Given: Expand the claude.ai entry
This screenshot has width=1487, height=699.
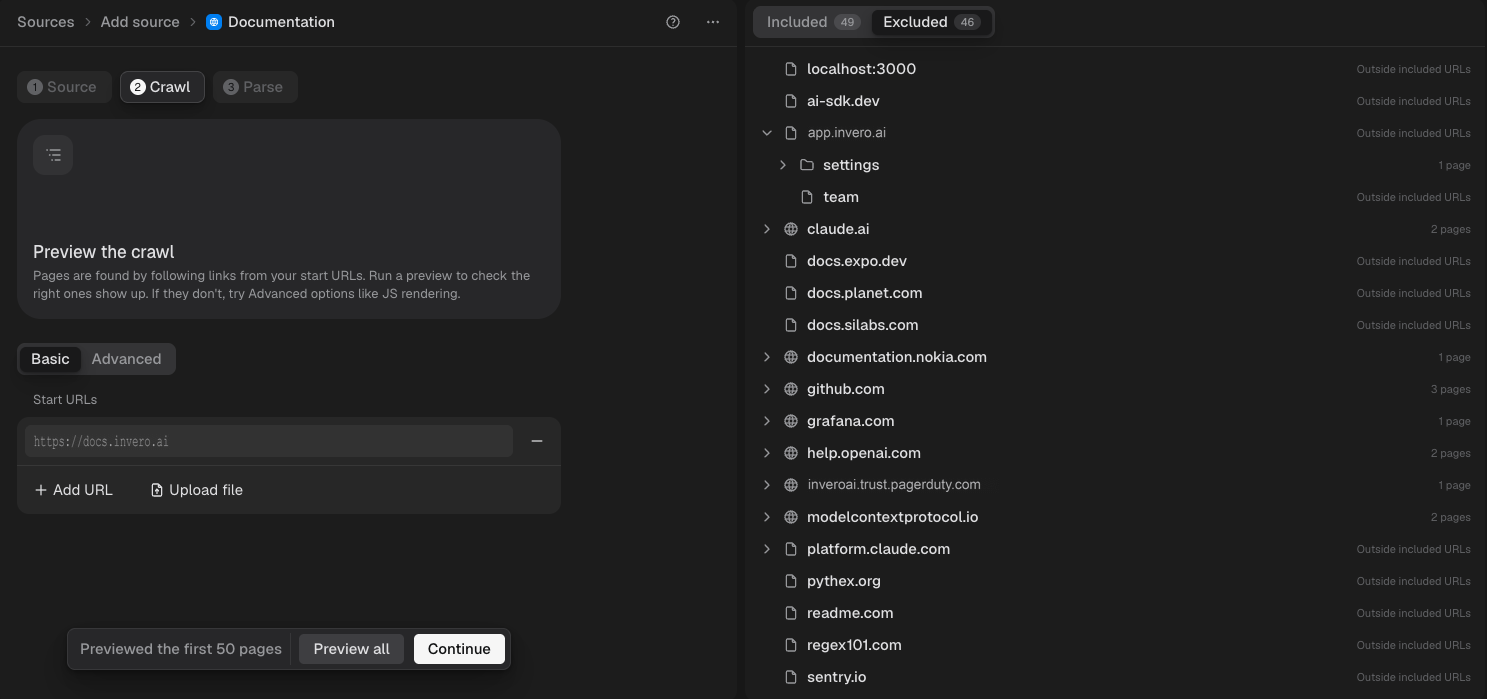Looking at the screenshot, I should click(767, 229).
